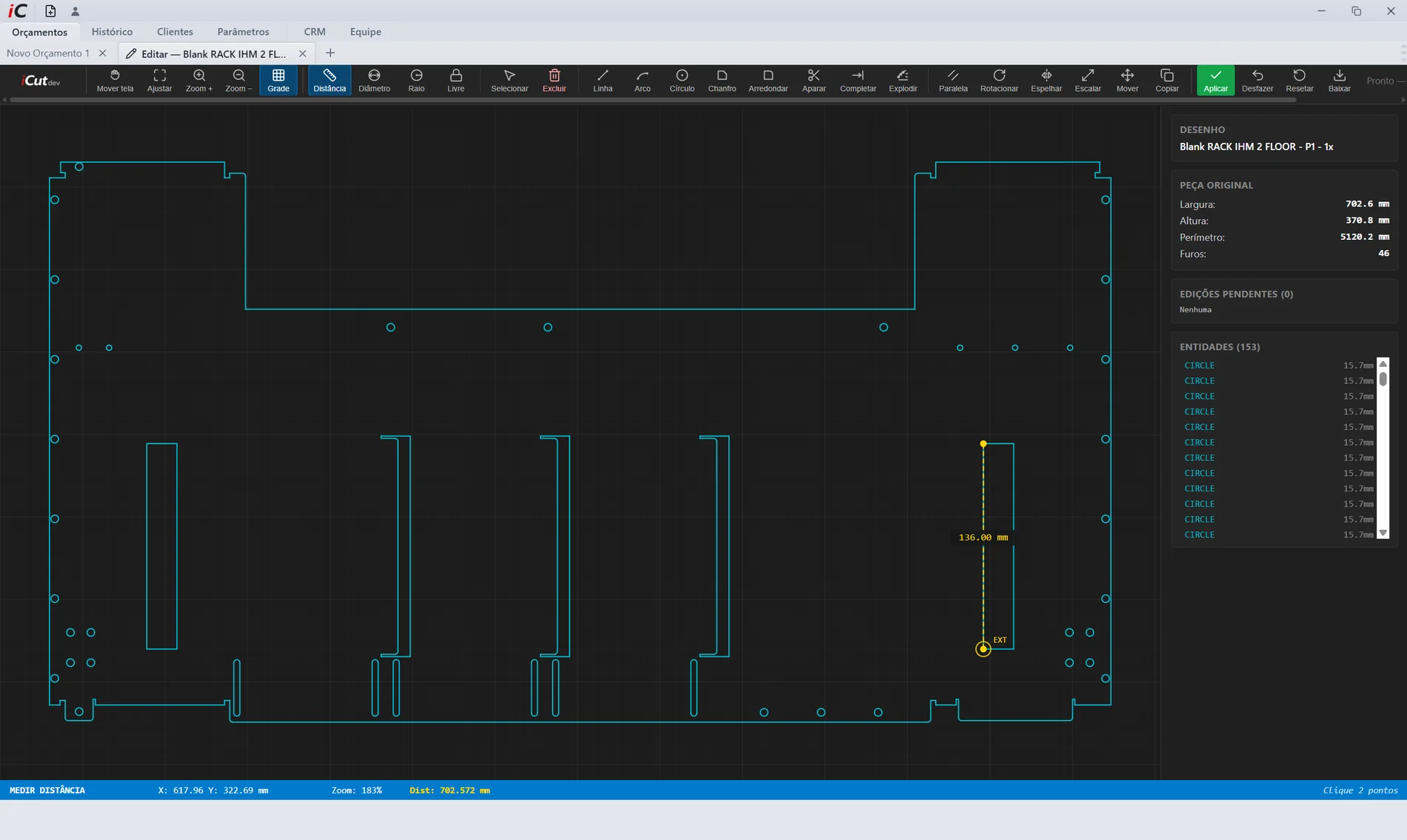Select the Raio measurement tool
The image size is (1407, 840).
pyautogui.click(x=416, y=81)
